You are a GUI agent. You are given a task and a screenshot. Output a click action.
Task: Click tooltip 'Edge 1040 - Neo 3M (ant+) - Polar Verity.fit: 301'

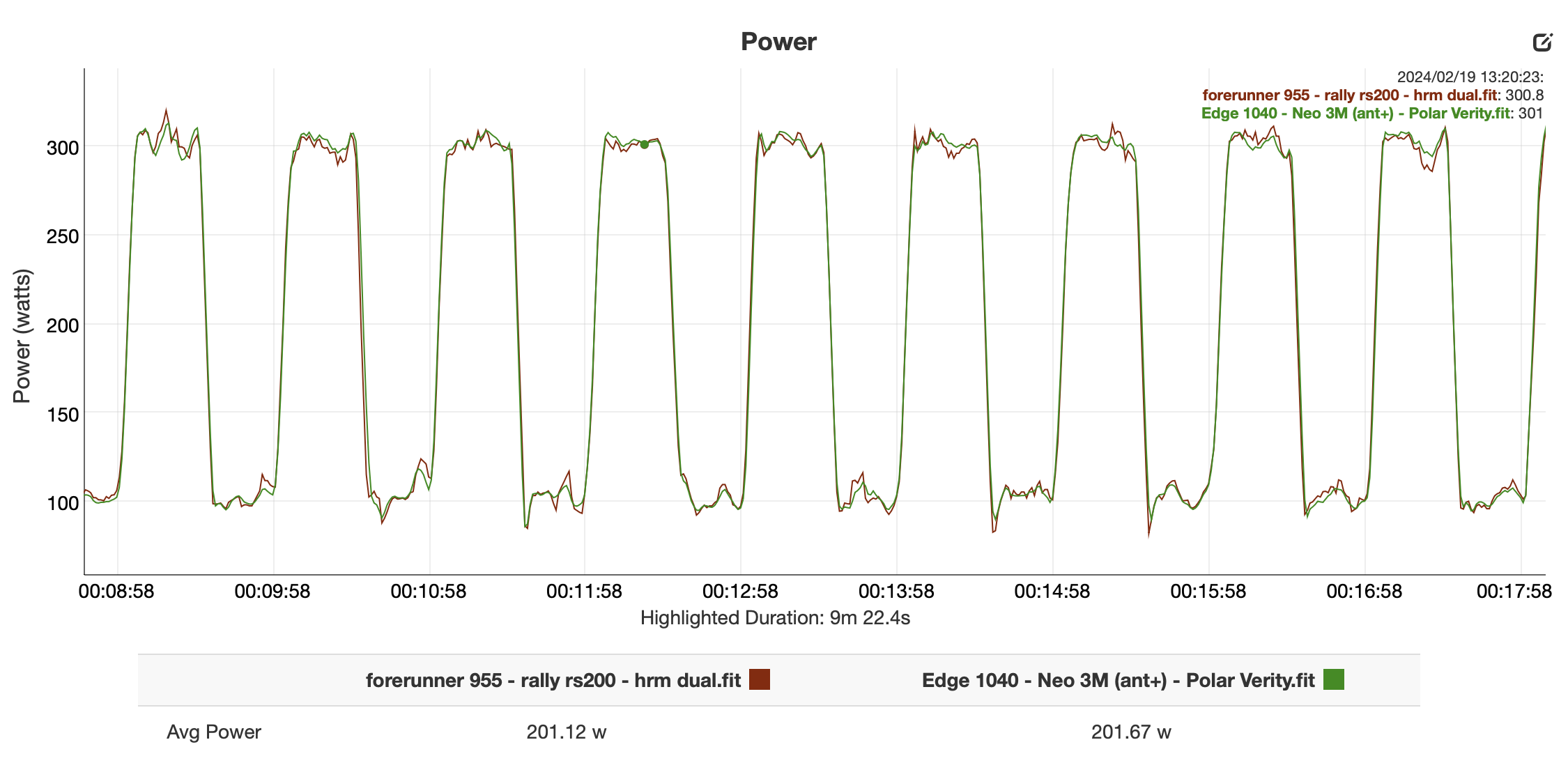coord(1372,114)
